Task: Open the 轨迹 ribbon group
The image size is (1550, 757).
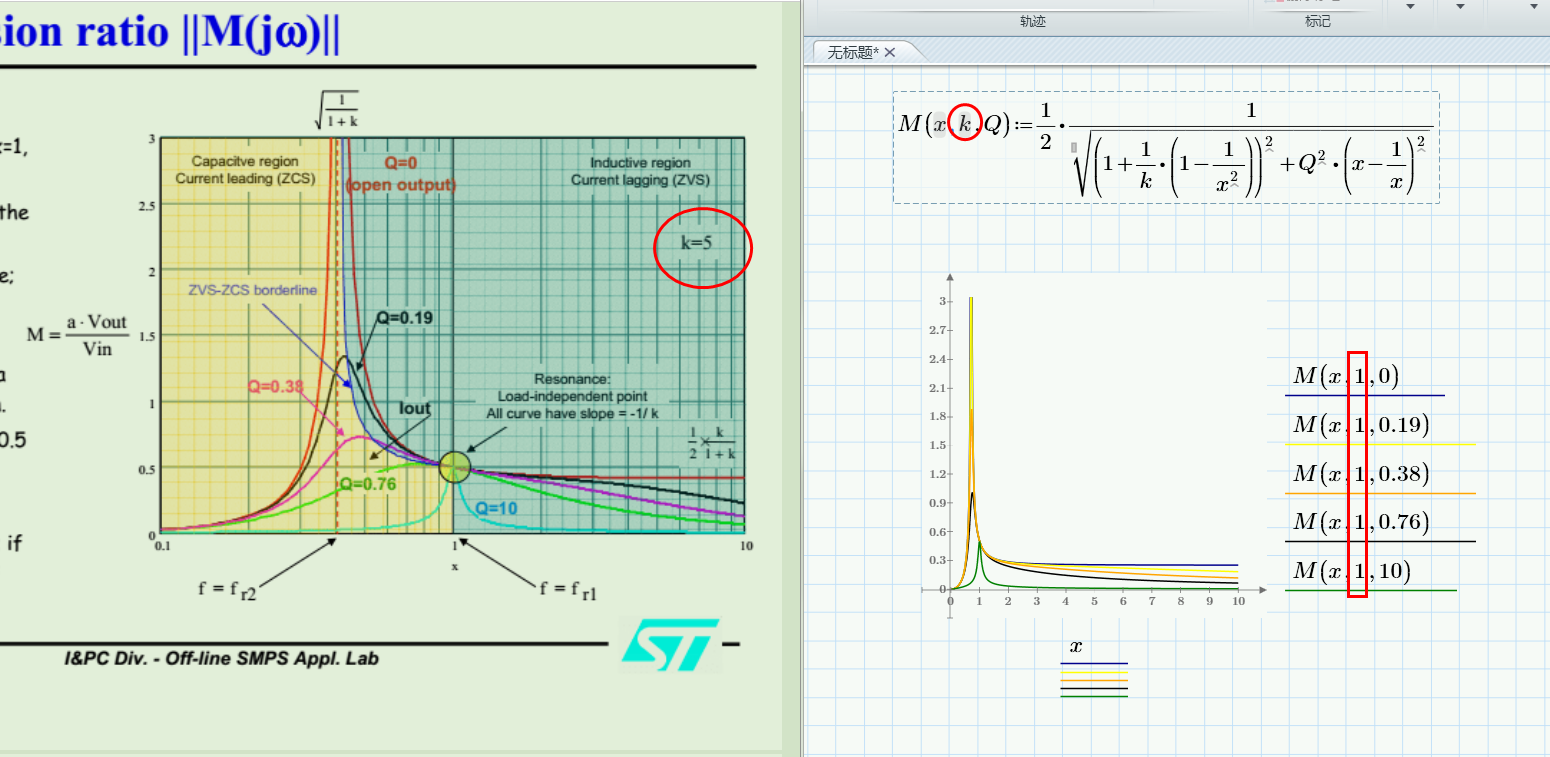Action: [1033, 21]
